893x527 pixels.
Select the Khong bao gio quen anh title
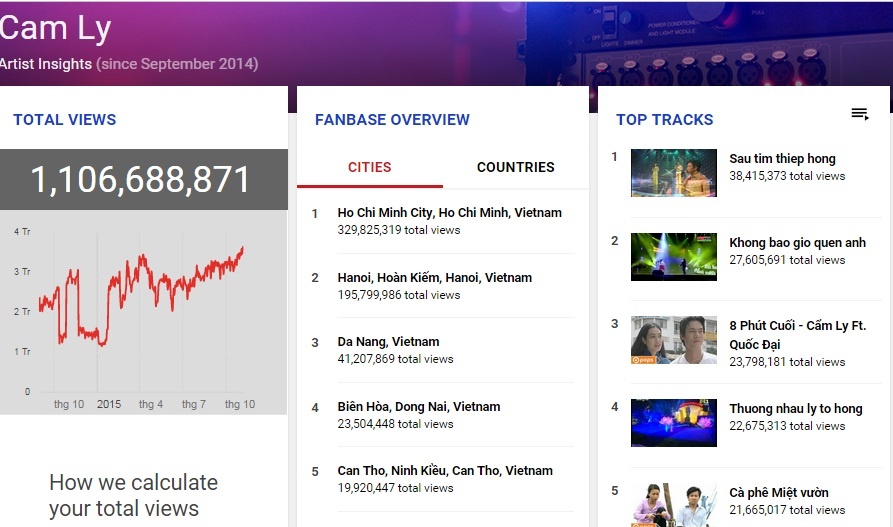(x=797, y=242)
